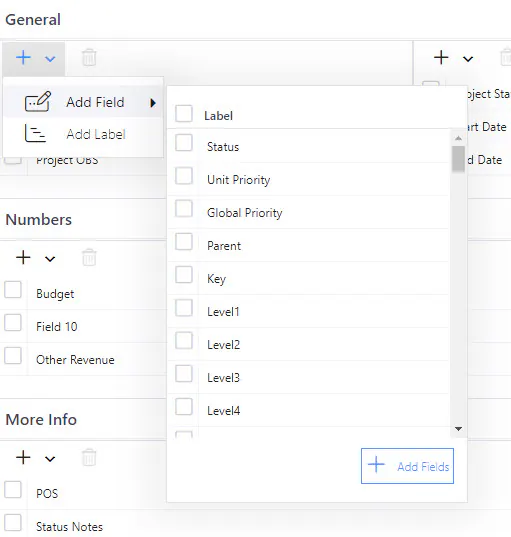Check the Level3 checkbox

[x=184, y=373]
